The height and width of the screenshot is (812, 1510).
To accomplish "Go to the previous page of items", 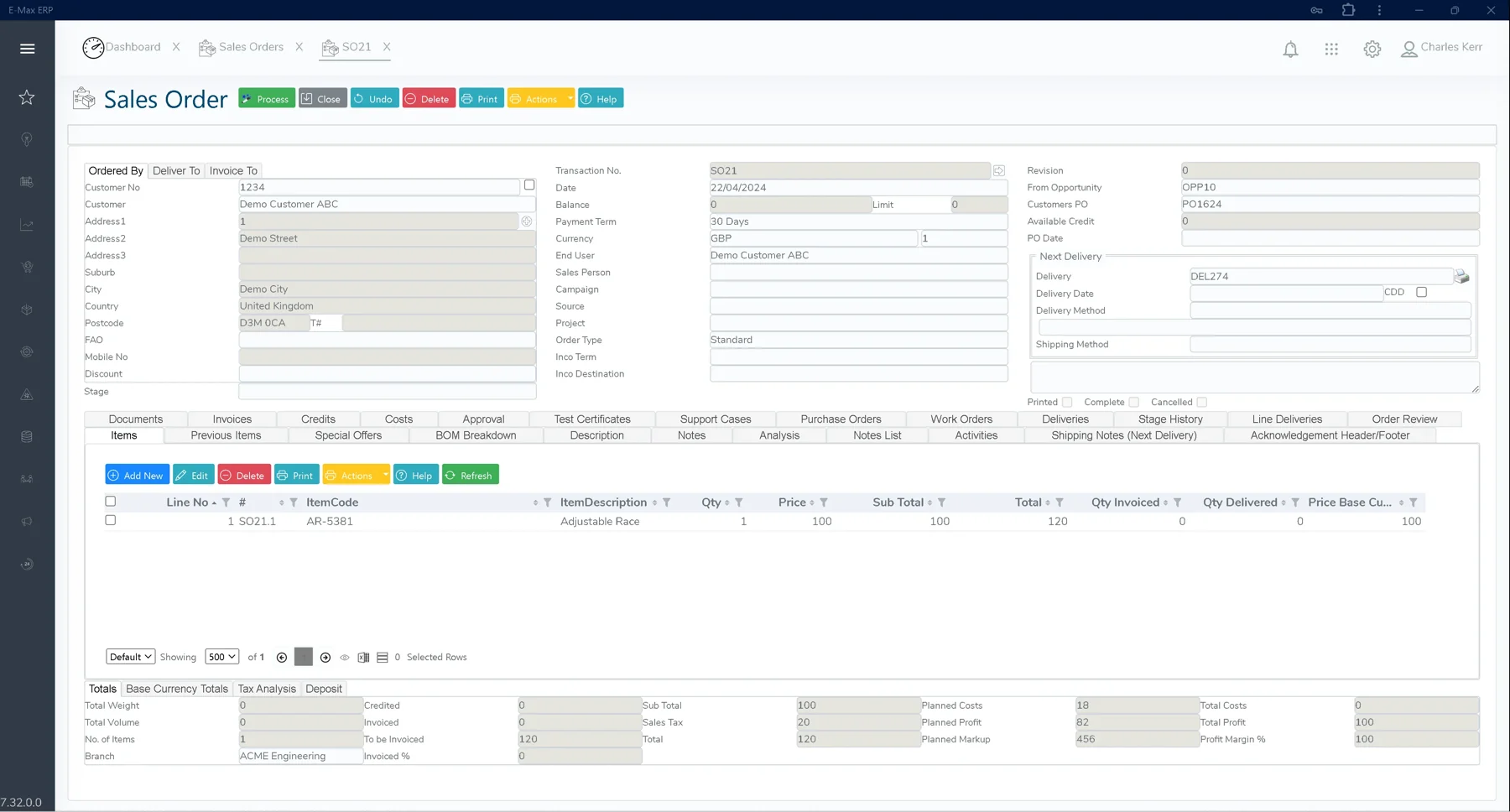I will 282,658.
